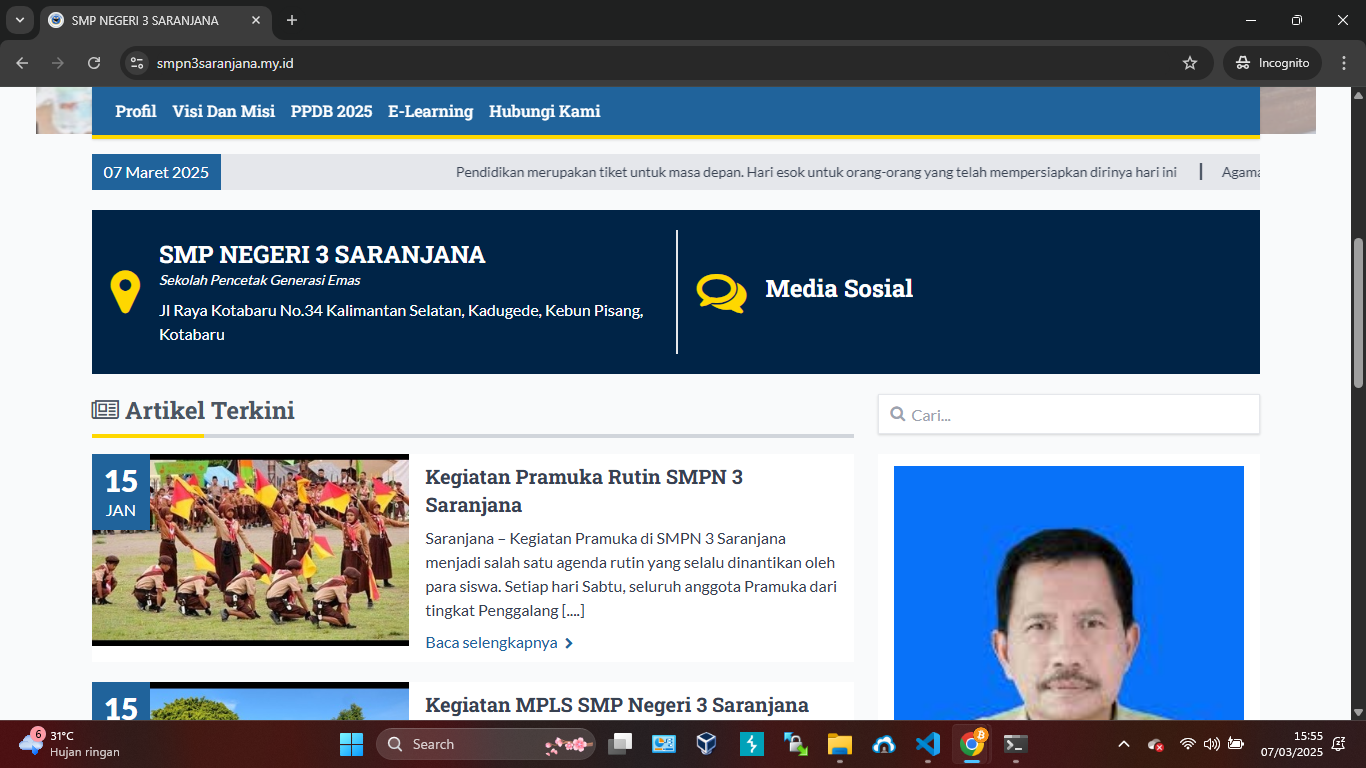This screenshot has width=1366, height=768.
Task: Click the scrollbar up arrow
Action: click(x=1358, y=94)
